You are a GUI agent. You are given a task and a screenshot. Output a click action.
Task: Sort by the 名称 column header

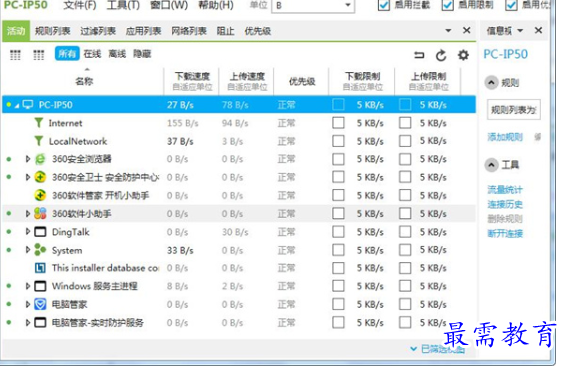84,81
